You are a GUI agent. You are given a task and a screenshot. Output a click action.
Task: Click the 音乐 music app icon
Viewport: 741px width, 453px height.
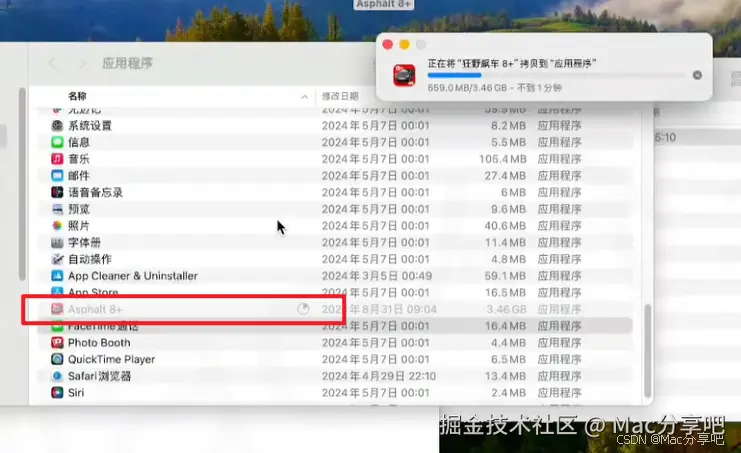pyautogui.click(x=57, y=159)
